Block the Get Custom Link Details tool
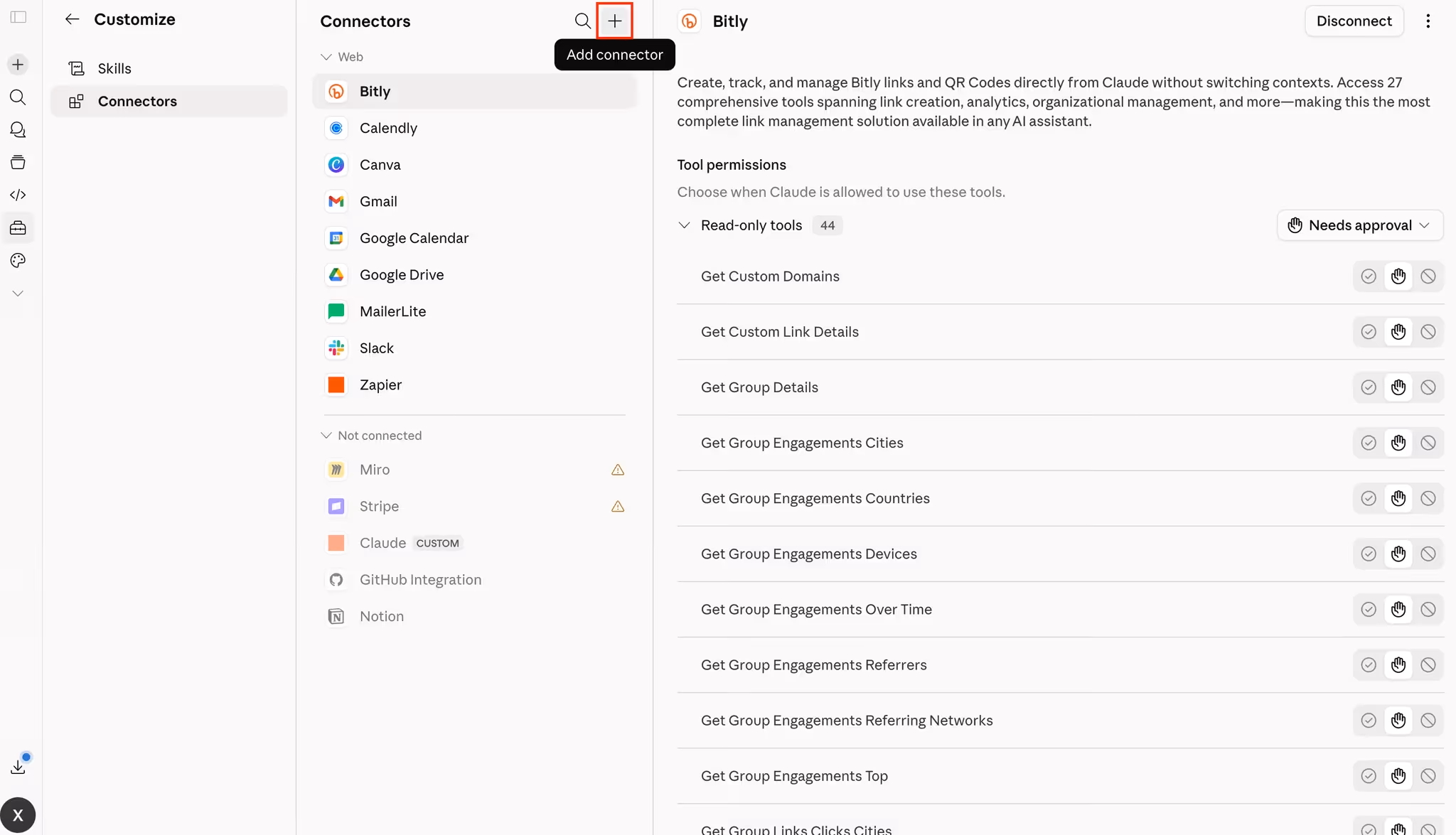Image resolution: width=1456 pixels, height=835 pixels. tap(1428, 332)
